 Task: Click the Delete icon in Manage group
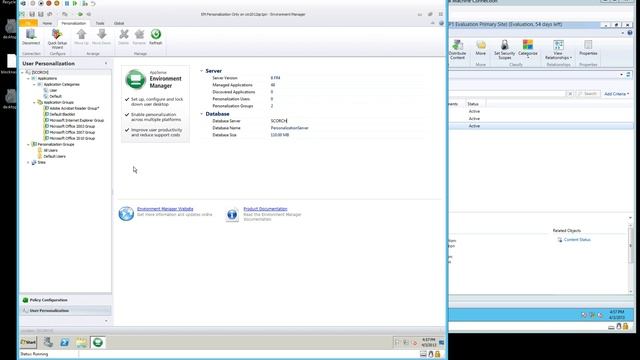point(124,34)
